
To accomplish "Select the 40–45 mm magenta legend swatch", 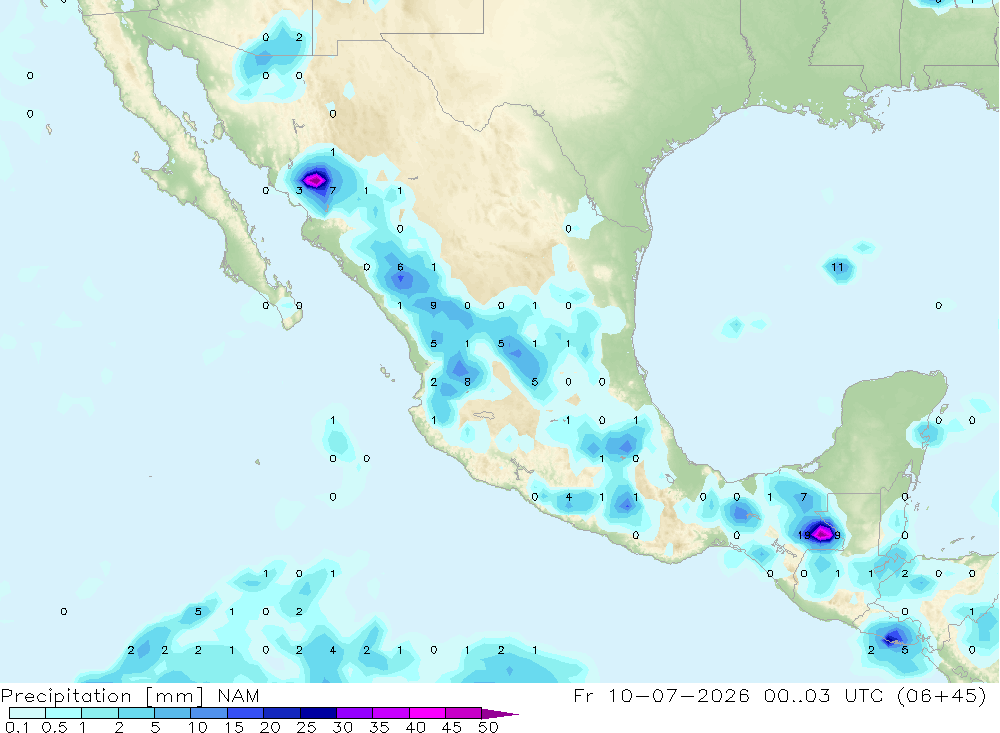I will [x=427, y=713].
